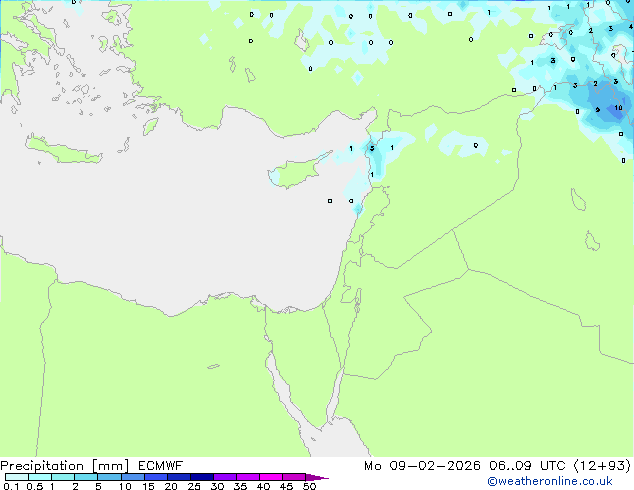This screenshot has width=634, height=490.
Task: Click the '0.5' legend scale label
Action: point(35,486)
